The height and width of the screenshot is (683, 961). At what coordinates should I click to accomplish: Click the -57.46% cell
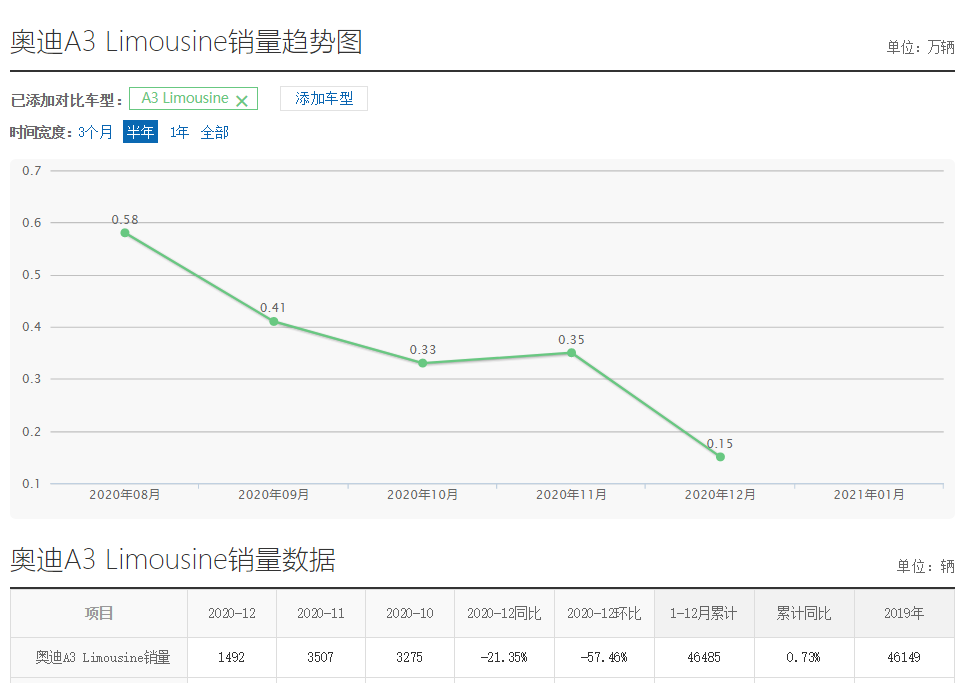604,657
